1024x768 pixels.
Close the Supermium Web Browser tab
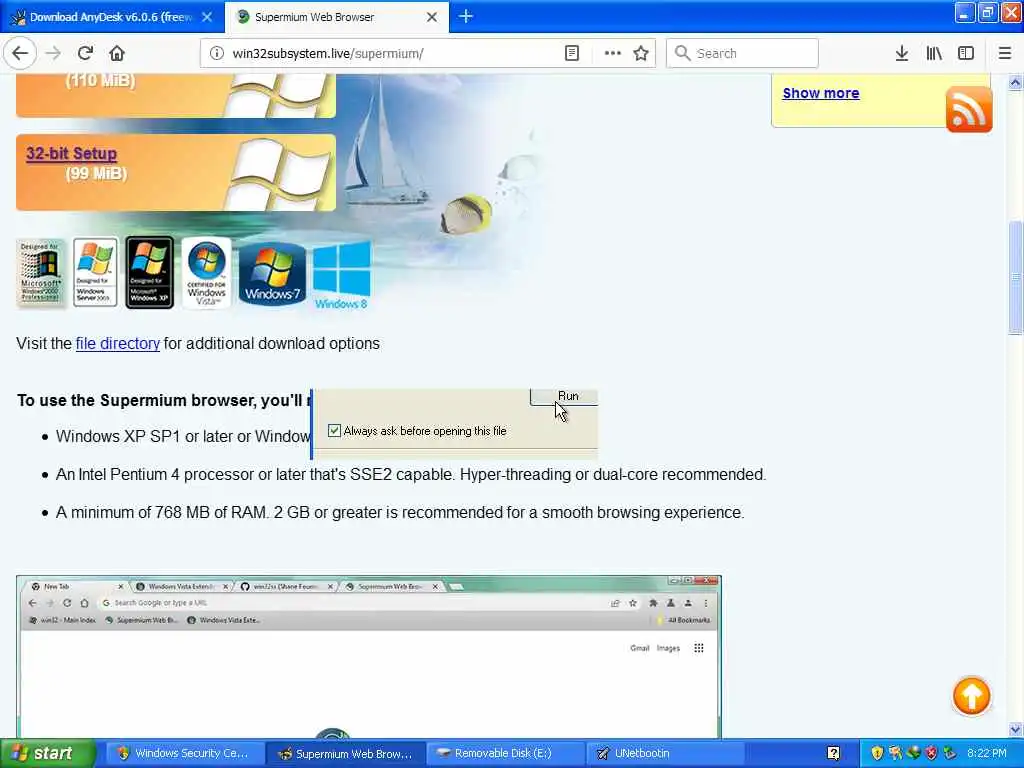pos(432,17)
